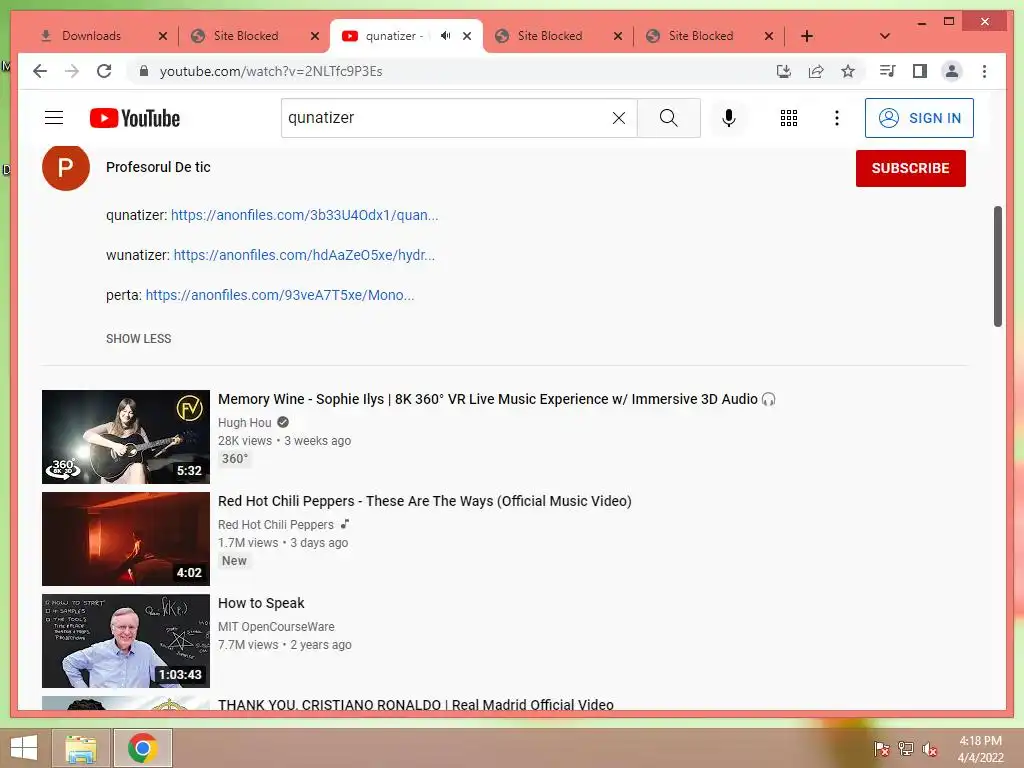1024x768 pixels.
Task: Click the address bar URL
Action: [x=271, y=71]
